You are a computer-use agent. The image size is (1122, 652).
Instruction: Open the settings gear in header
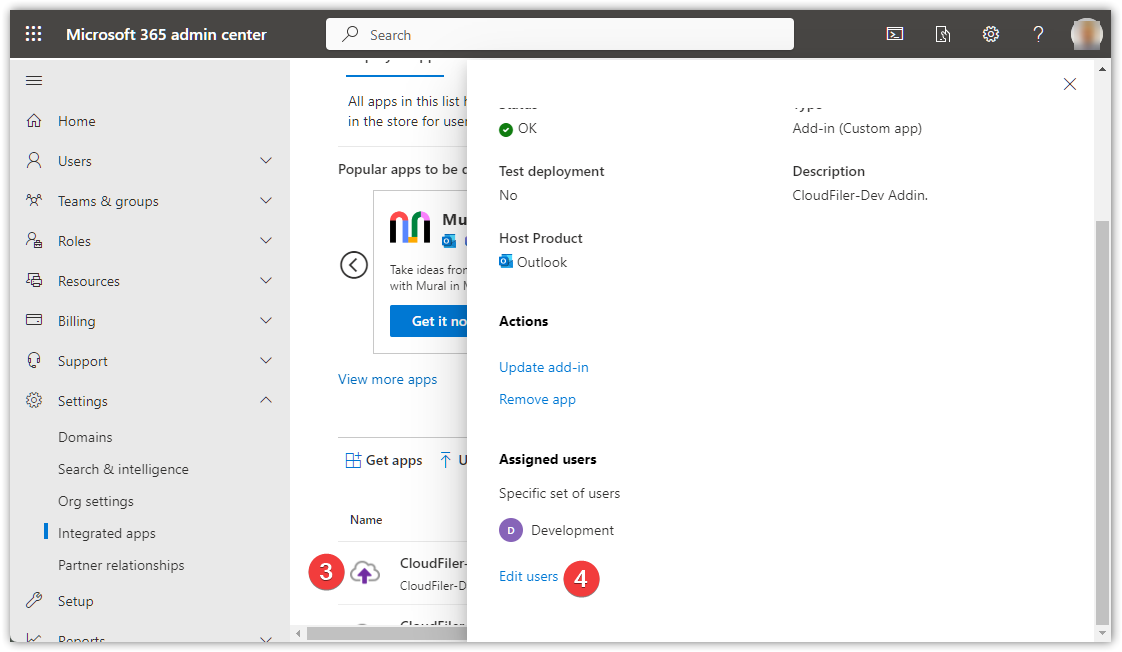point(990,34)
